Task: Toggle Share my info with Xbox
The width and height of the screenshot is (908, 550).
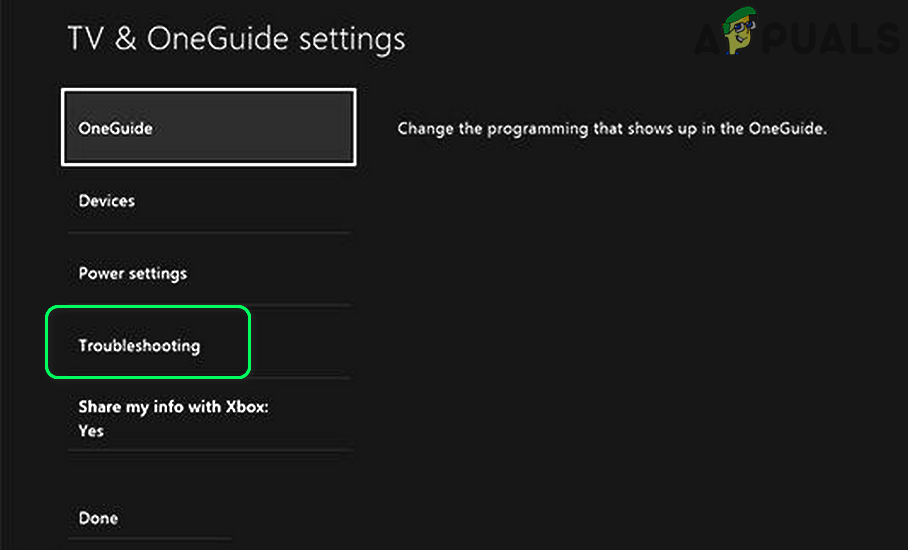Action: [174, 408]
